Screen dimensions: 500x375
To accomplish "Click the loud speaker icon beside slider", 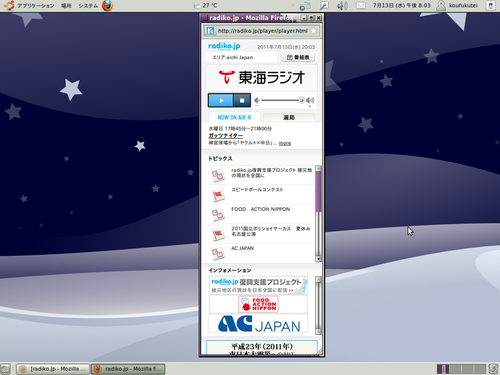I will click(x=310, y=100).
